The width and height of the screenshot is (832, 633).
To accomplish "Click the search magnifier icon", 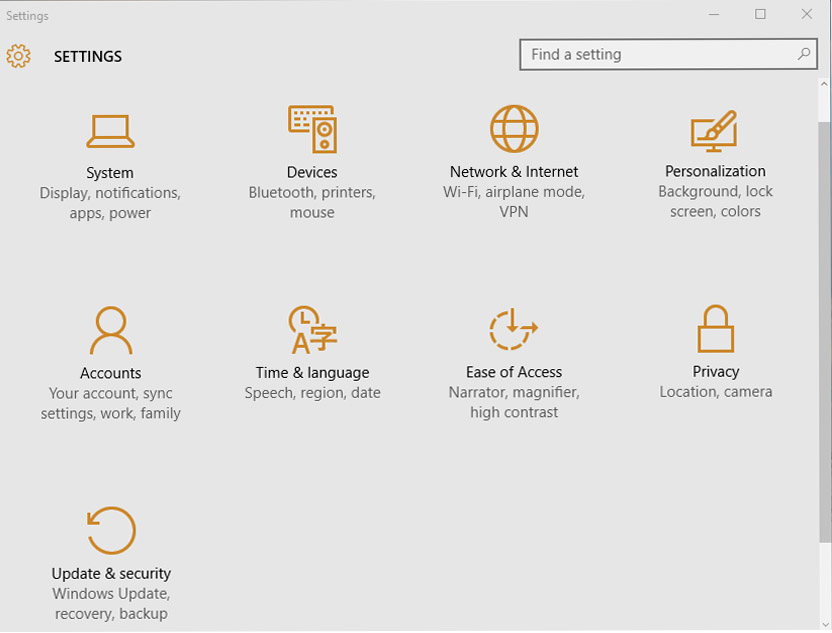I will [x=805, y=54].
